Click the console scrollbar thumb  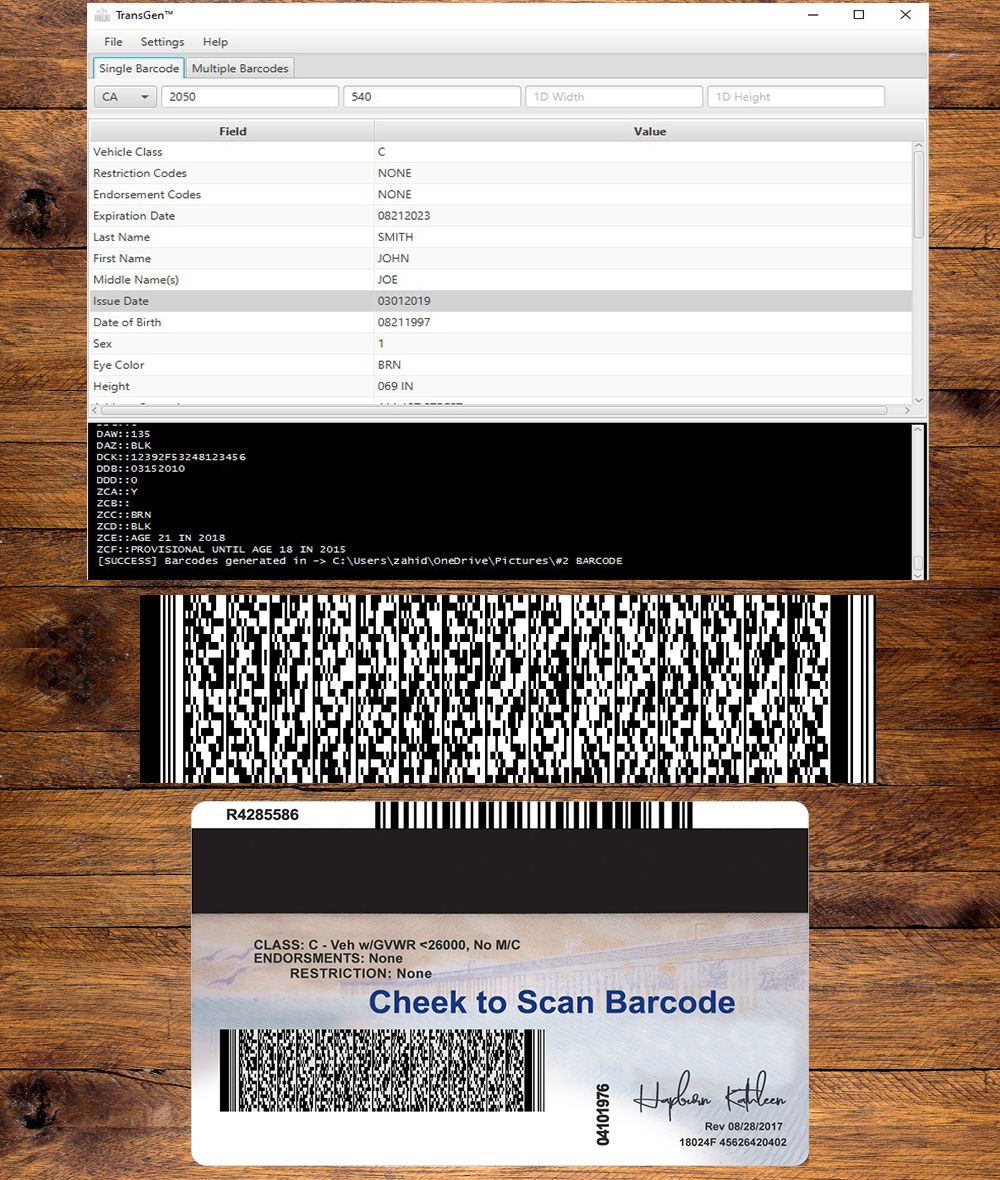point(918,563)
